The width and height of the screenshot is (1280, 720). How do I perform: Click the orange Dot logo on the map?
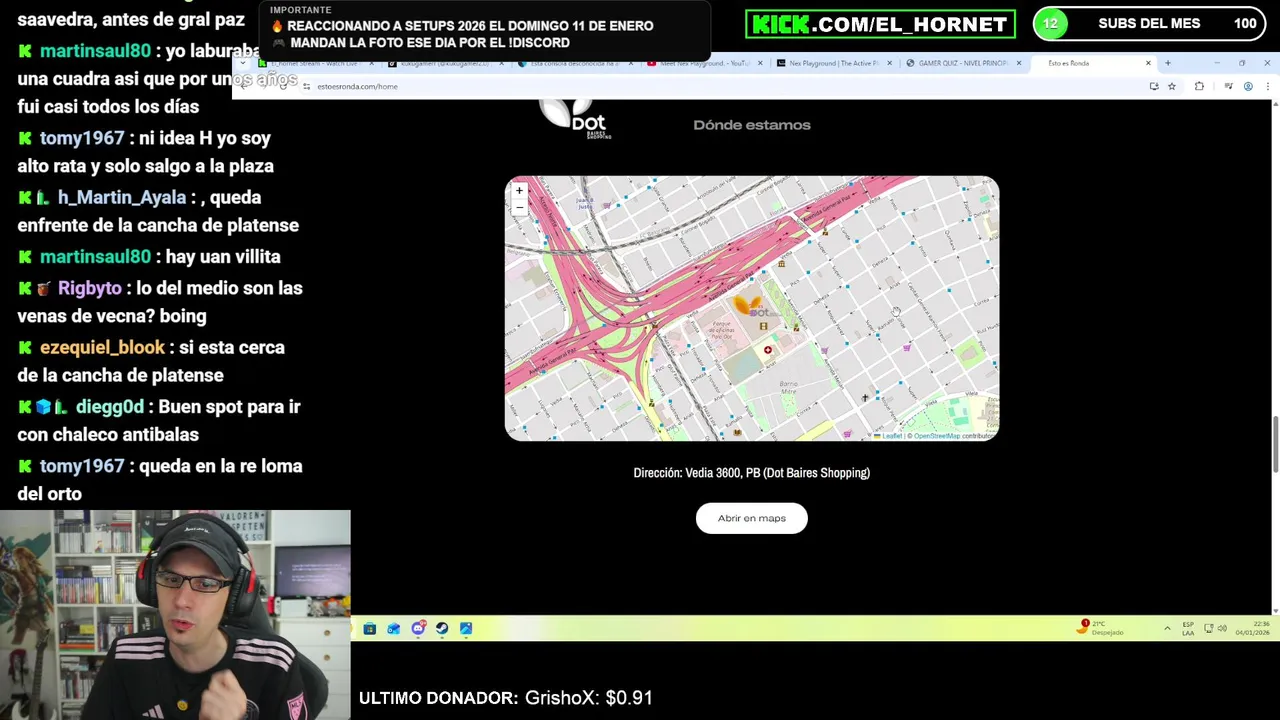click(753, 306)
